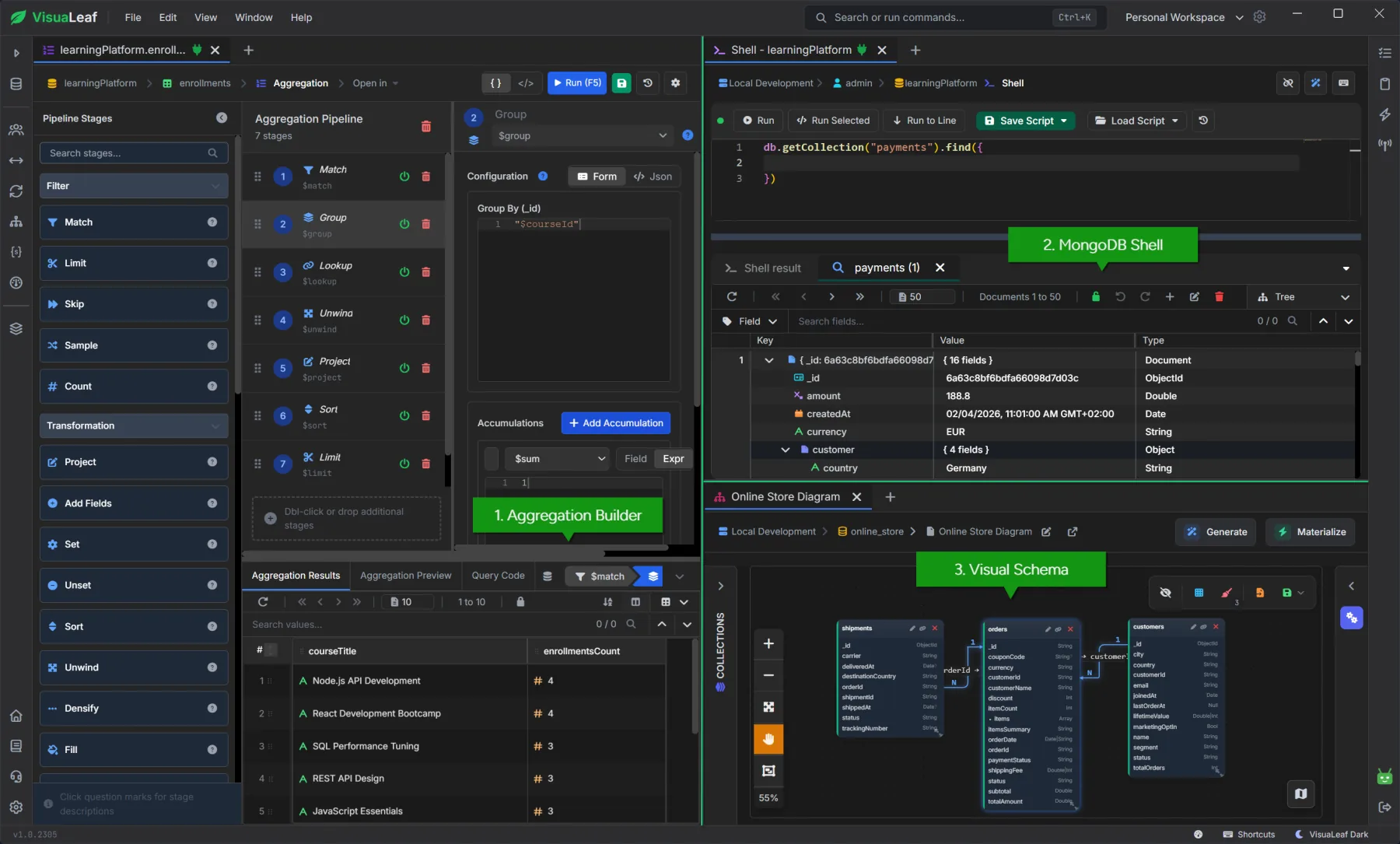Image resolution: width=1400 pixels, height=844 pixels.
Task: Open the Online Store Diagram in an external window
Action: pyautogui.click(x=1073, y=531)
